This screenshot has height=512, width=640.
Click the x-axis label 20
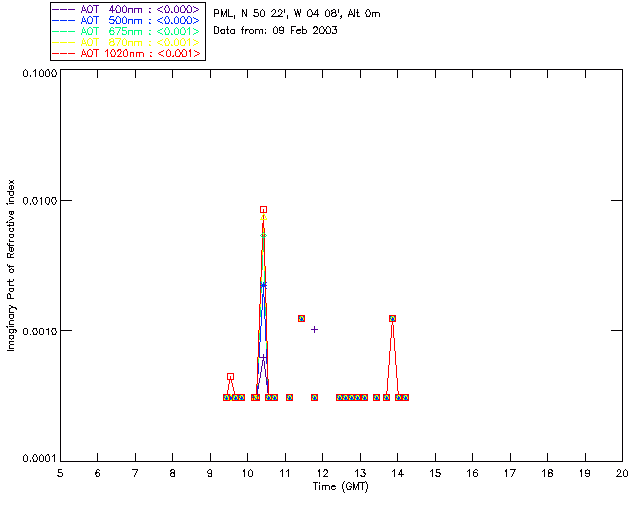(622, 473)
